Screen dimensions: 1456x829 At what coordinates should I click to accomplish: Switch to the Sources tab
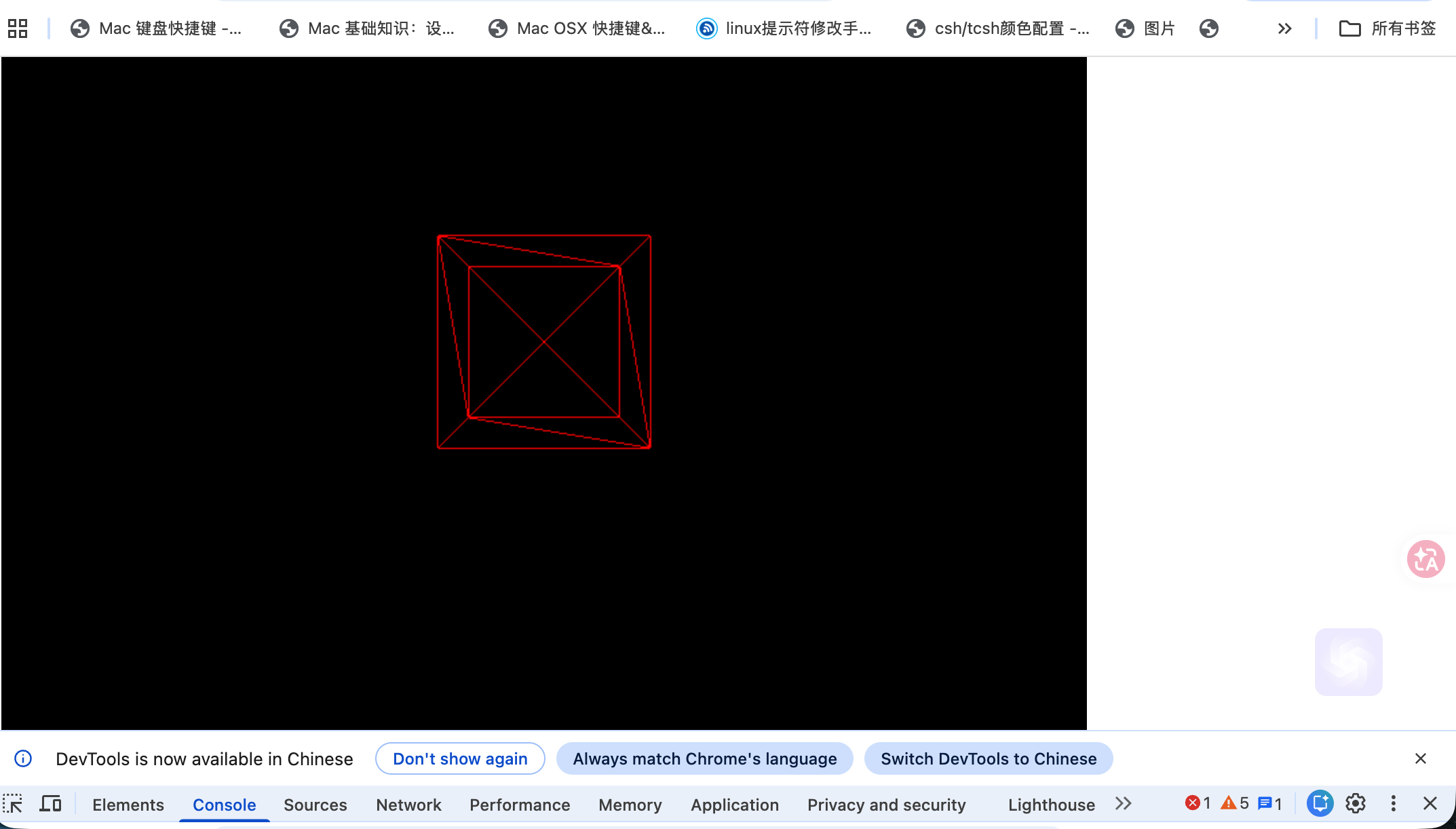[315, 805]
